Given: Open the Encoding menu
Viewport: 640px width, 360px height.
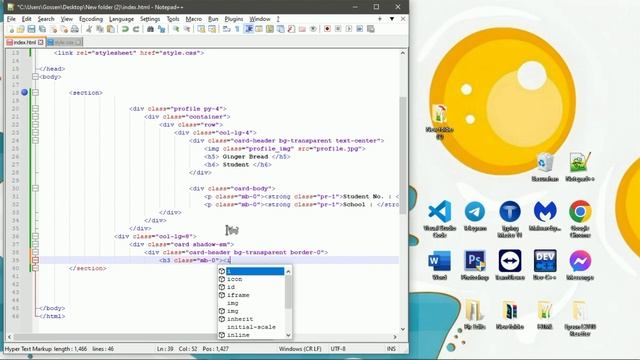Looking at the screenshot, I should [91, 19].
